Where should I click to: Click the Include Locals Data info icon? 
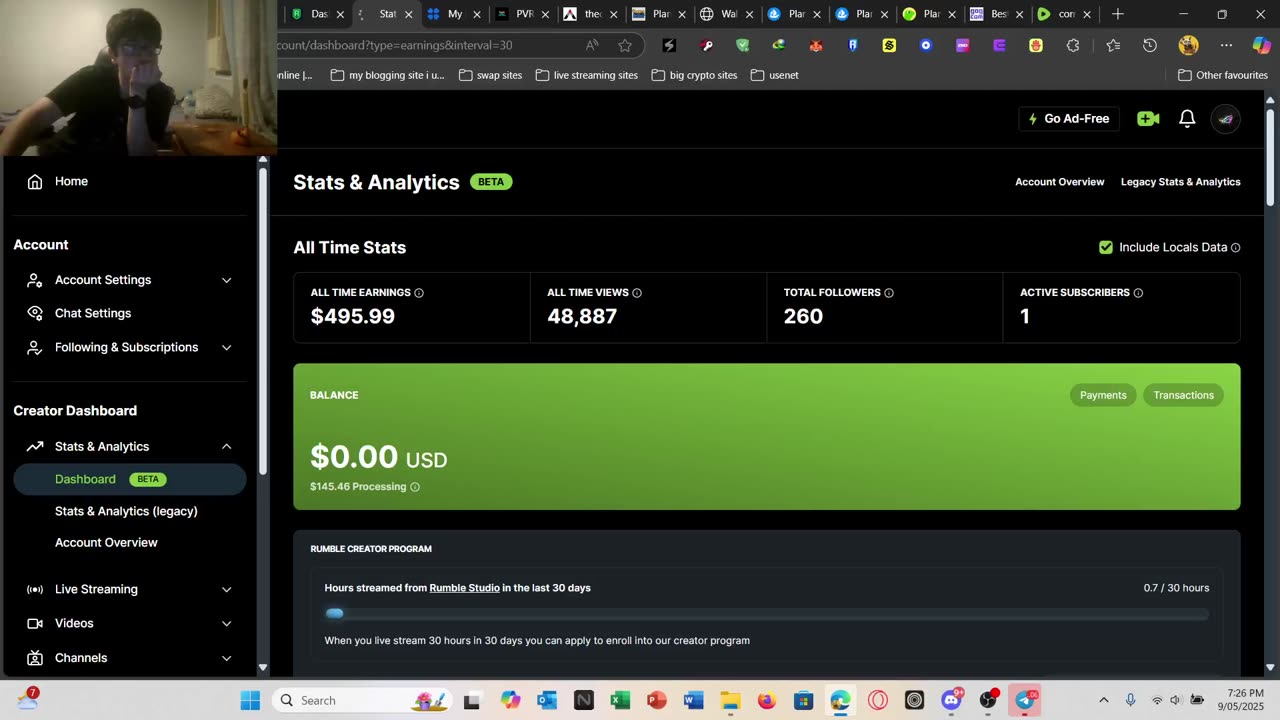[x=1235, y=247]
